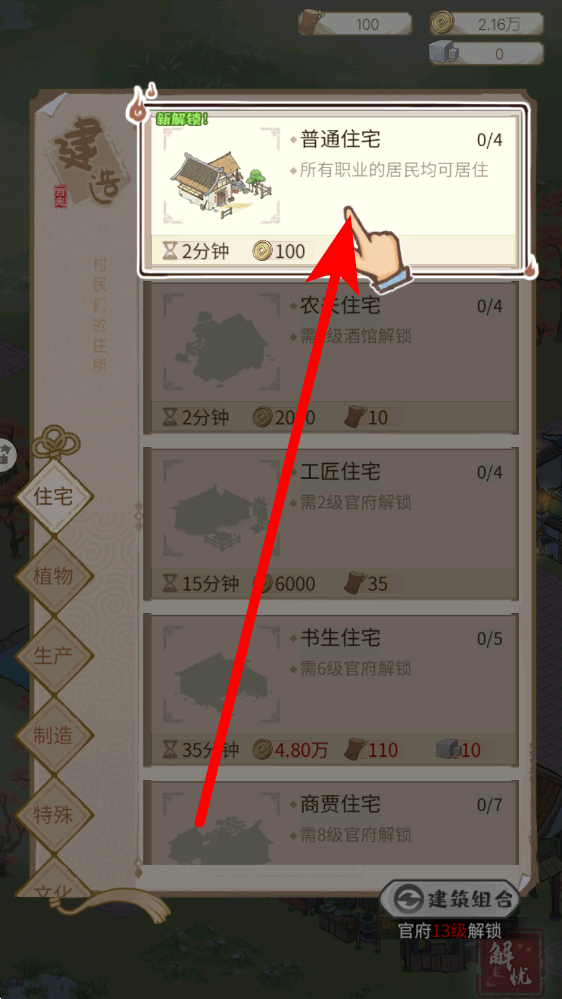The height and width of the screenshot is (999, 562).
Task: Switch to the 住宅 category tab
Action: click(x=54, y=497)
